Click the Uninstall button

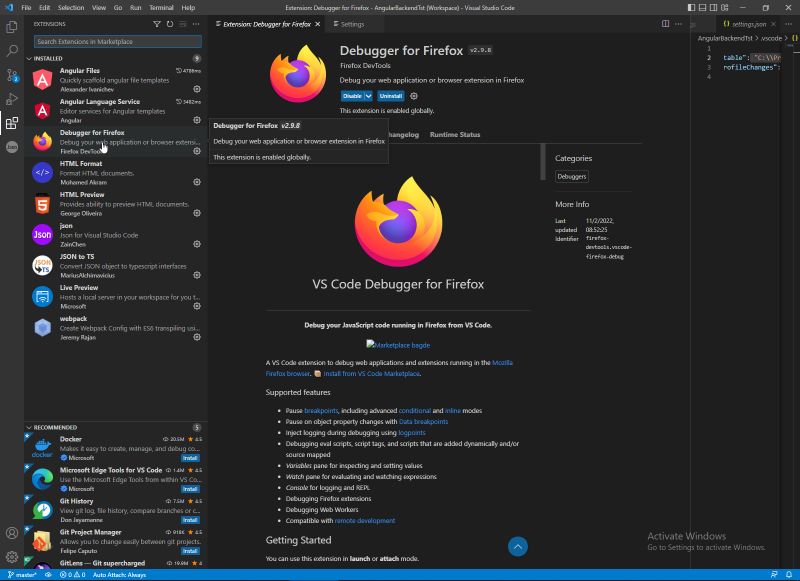pyautogui.click(x=390, y=96)
